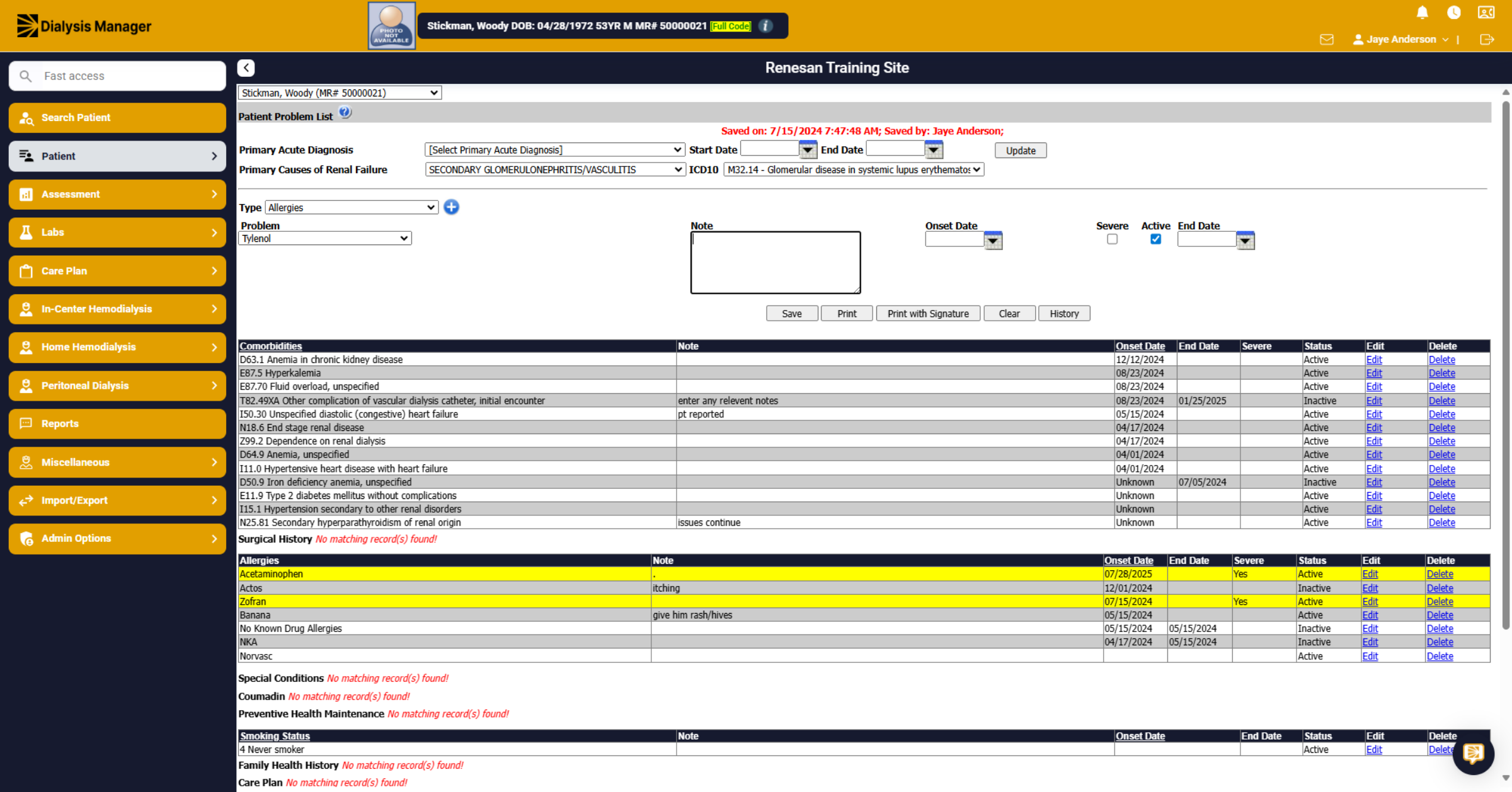Click Print with Signature button
The height and width of the screenshot is (792, 1512).
(x=928, y=314)
